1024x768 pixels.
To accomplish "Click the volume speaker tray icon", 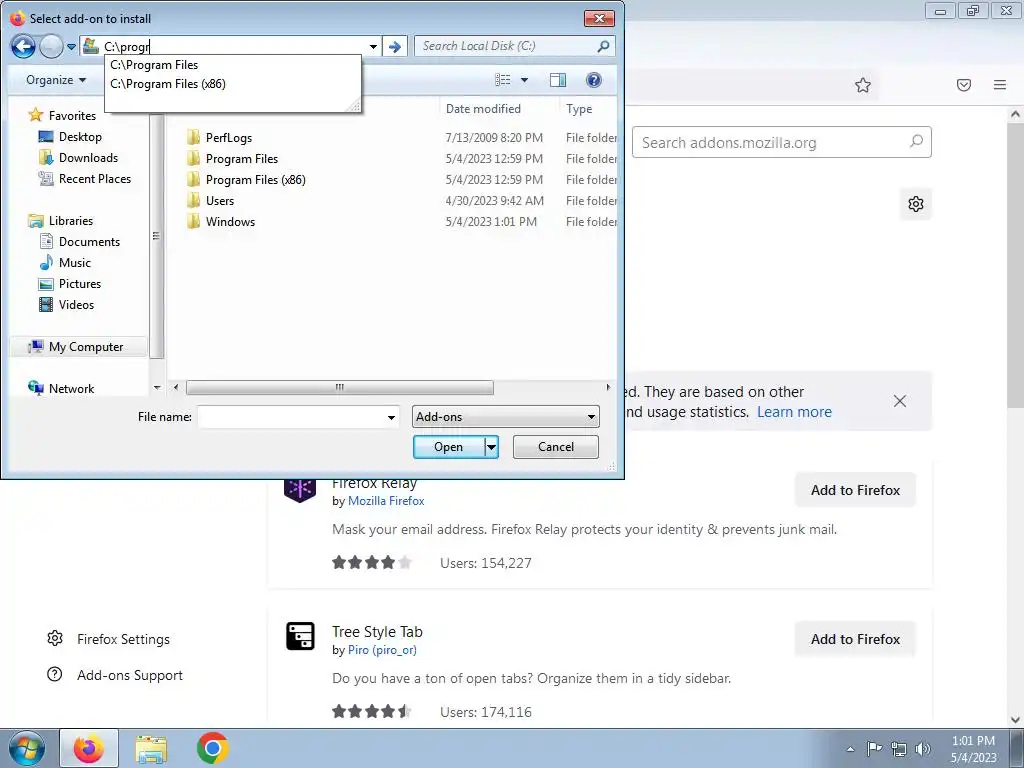I will 922,749.
